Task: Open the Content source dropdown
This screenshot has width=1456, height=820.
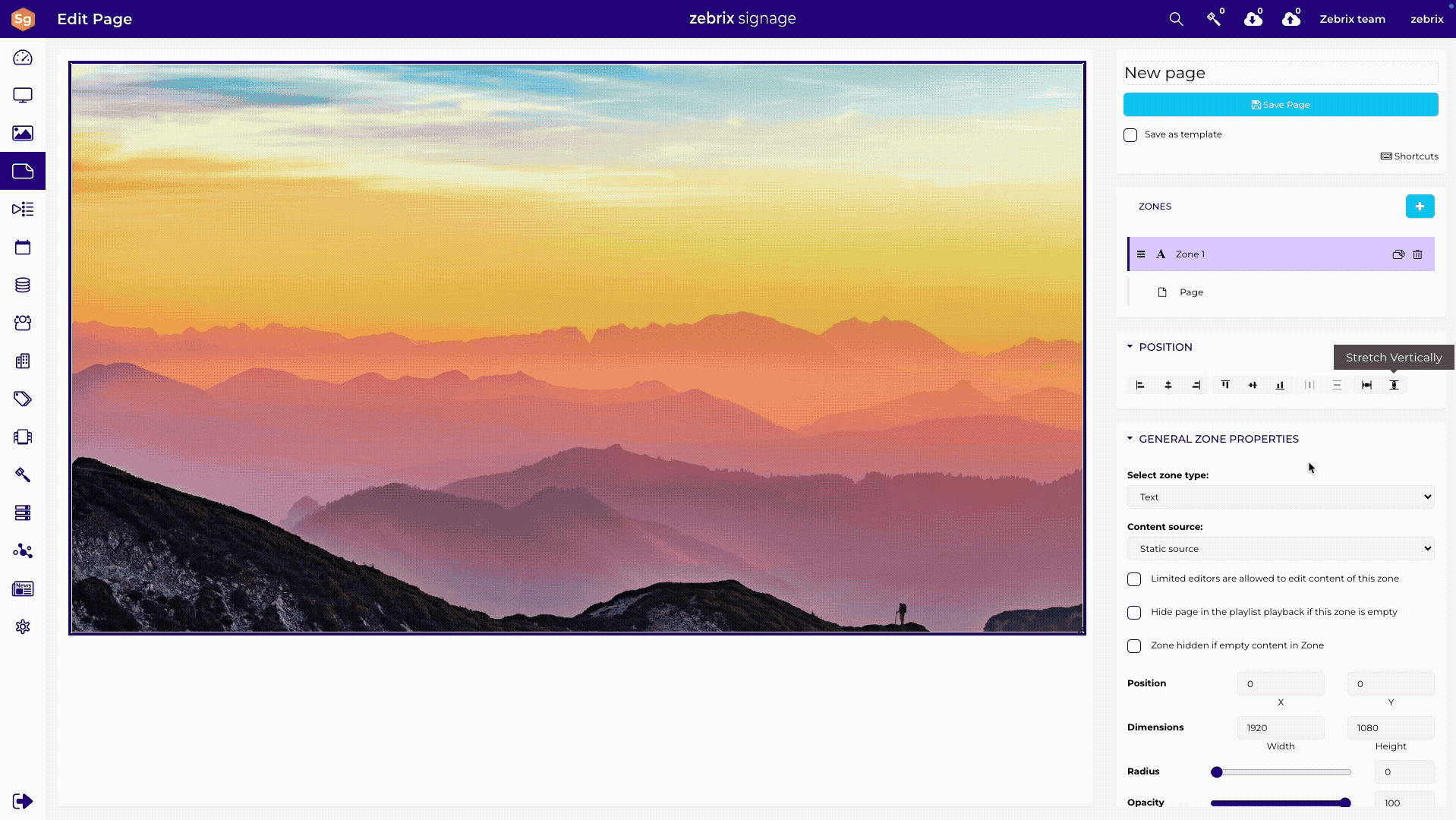Action: [1280, 549]
